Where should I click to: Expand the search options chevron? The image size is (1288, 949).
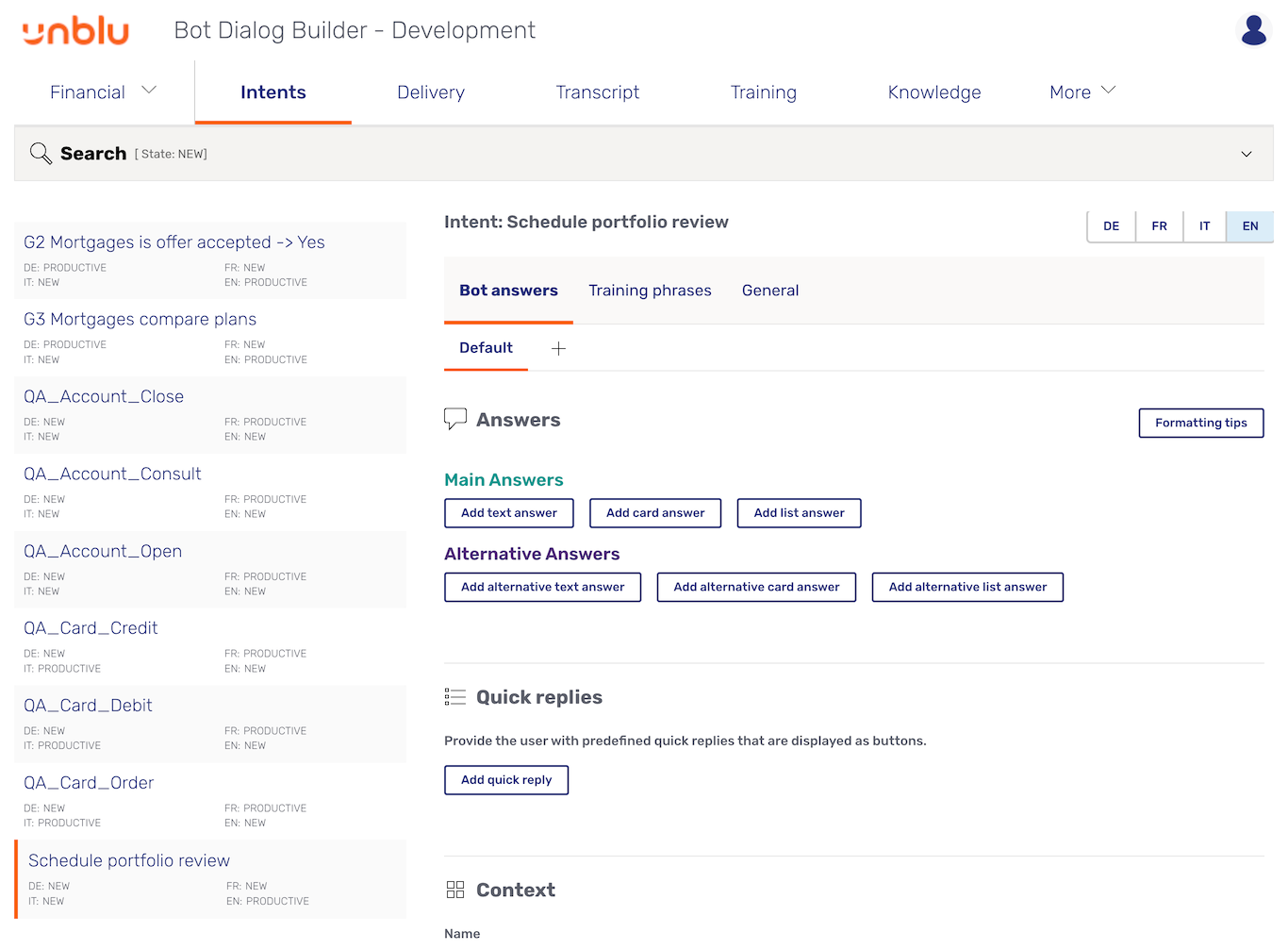coord(1247,153)
